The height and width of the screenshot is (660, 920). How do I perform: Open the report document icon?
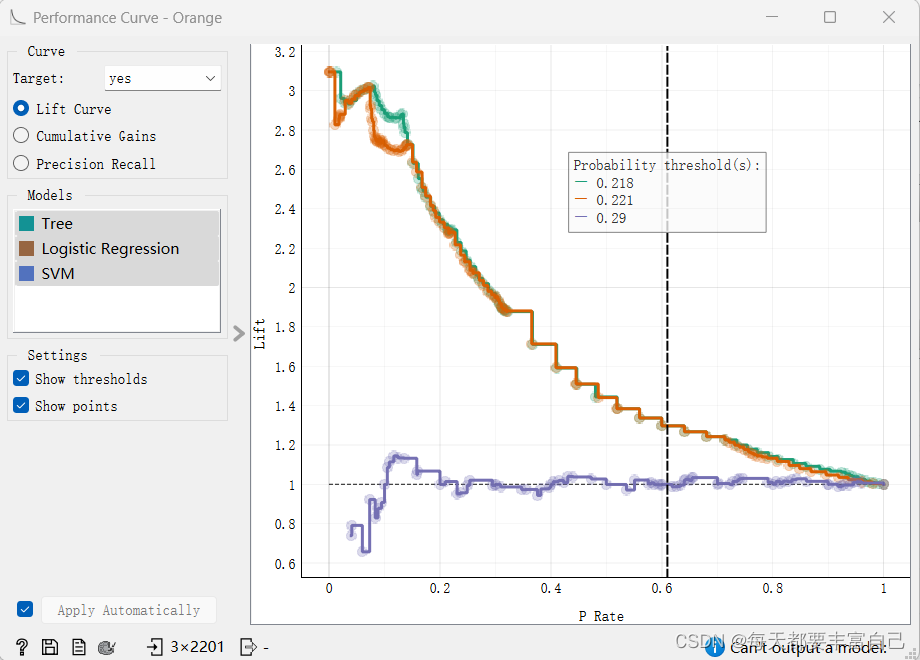(78, 647)
